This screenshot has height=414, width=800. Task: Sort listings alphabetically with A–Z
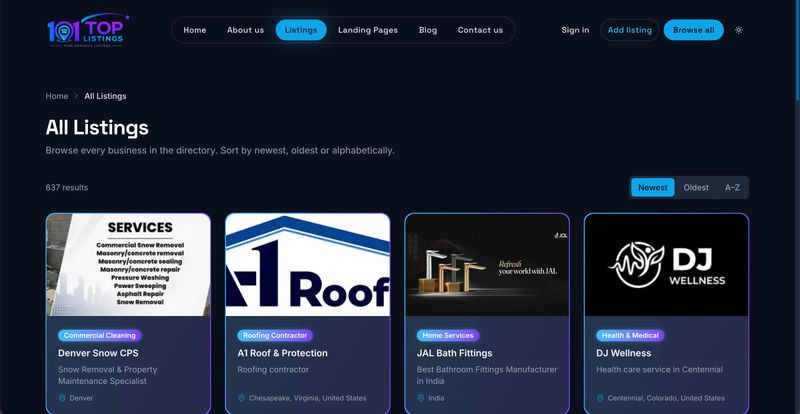click(x=732, y=187)
